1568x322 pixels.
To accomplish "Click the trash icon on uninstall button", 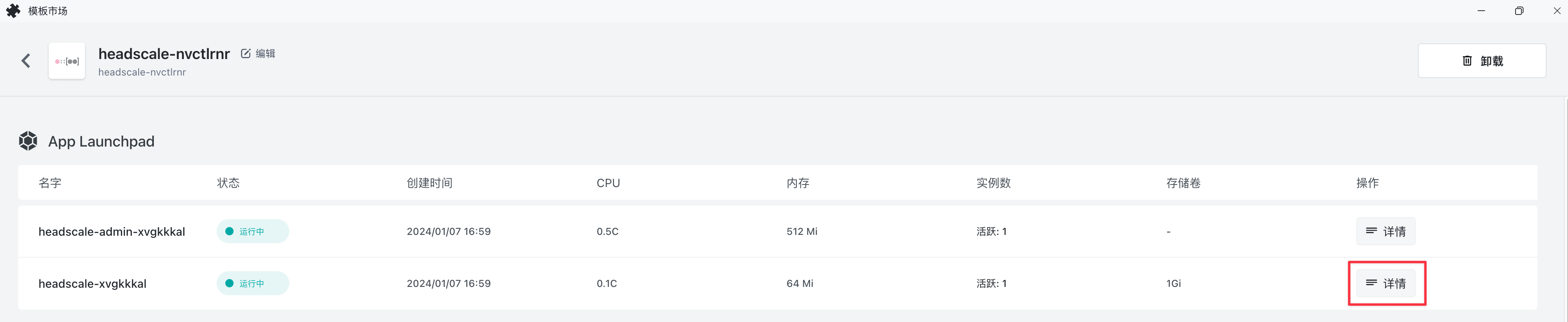I will [x=1467, y=61].
